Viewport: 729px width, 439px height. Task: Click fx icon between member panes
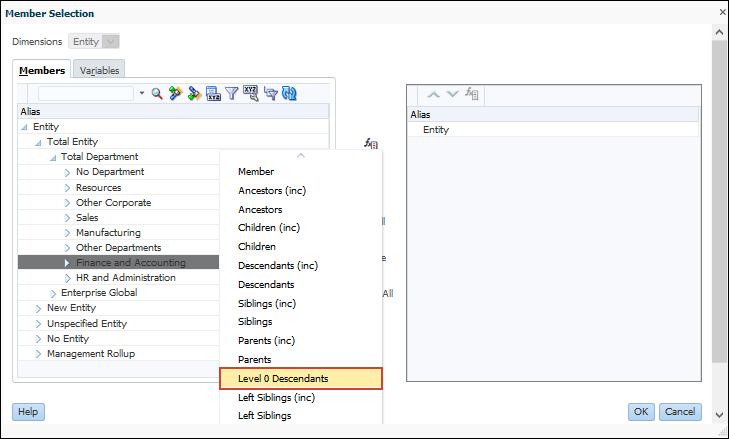click(371, 144)
